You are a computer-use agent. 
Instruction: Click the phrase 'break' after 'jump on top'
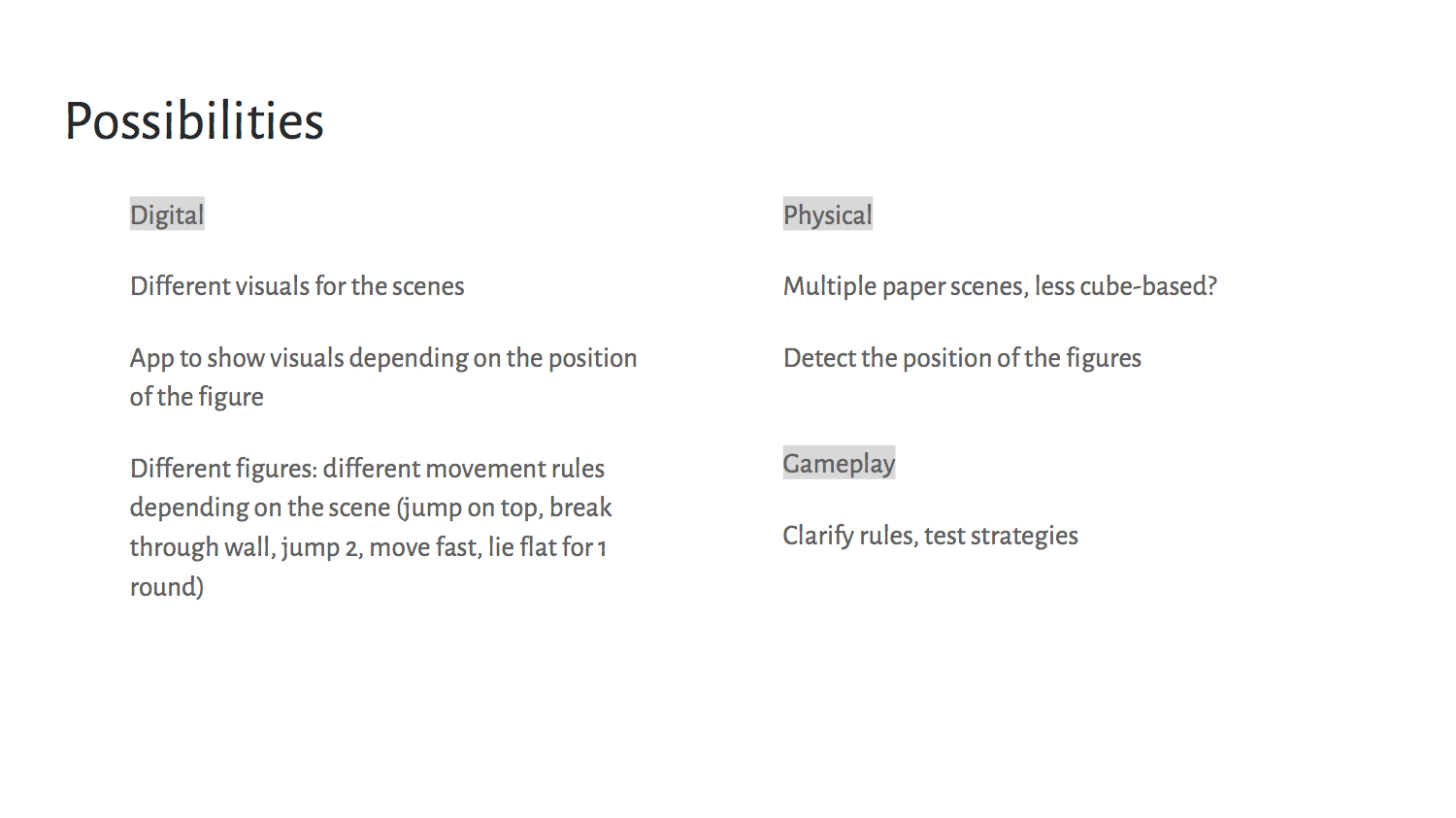tap(580, 507)
